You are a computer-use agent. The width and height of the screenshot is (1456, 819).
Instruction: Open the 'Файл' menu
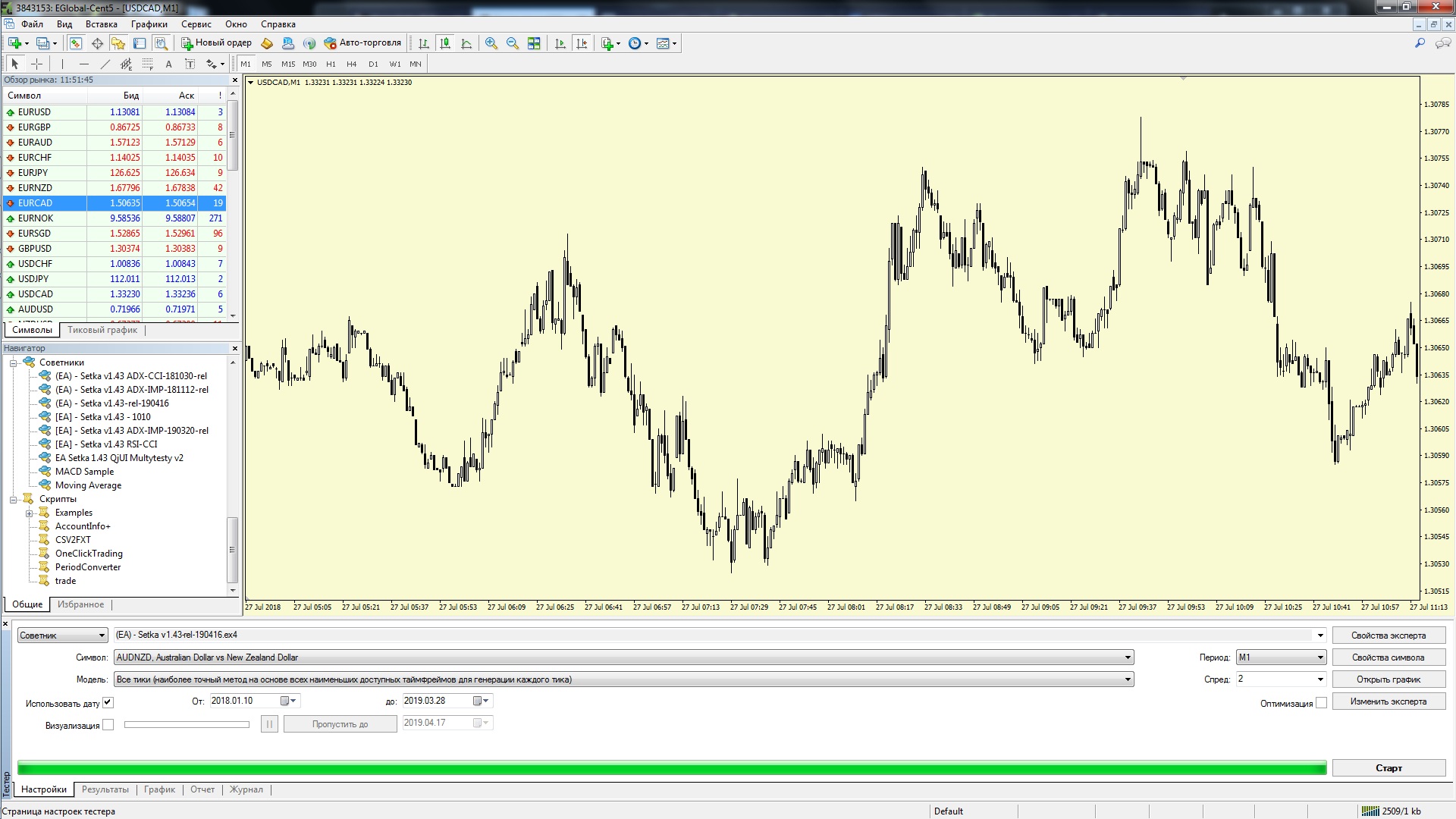[x=32, y=24]
